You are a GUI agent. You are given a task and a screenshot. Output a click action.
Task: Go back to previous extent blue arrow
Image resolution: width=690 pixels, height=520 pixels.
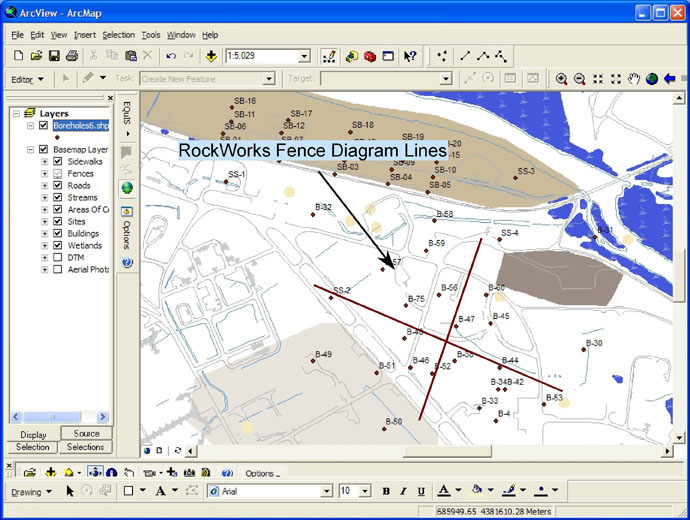tap(670, 79)
